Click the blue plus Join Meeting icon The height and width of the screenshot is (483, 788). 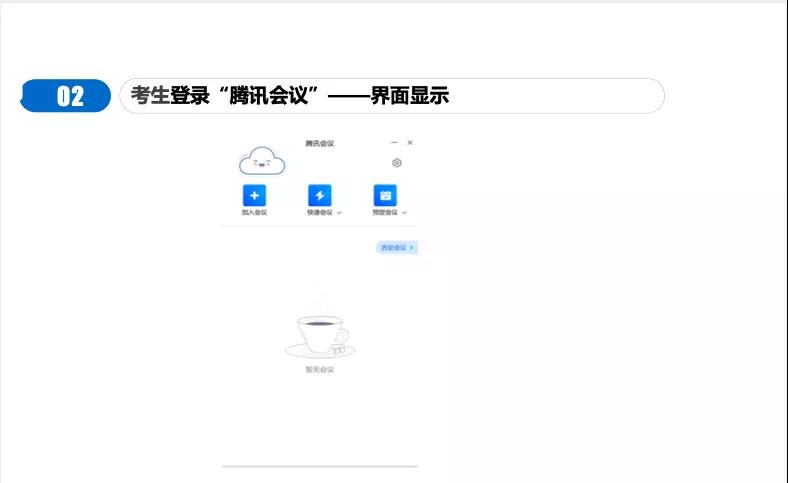pyautogui.click(x=254, y=195)
